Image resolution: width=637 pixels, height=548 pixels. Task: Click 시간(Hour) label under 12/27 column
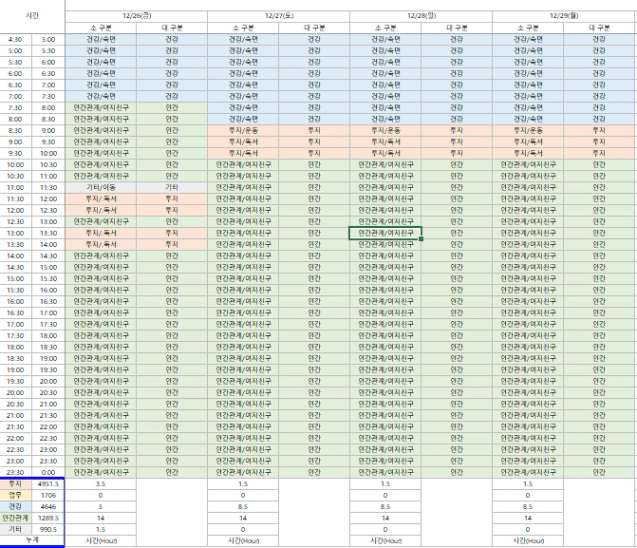243,540
